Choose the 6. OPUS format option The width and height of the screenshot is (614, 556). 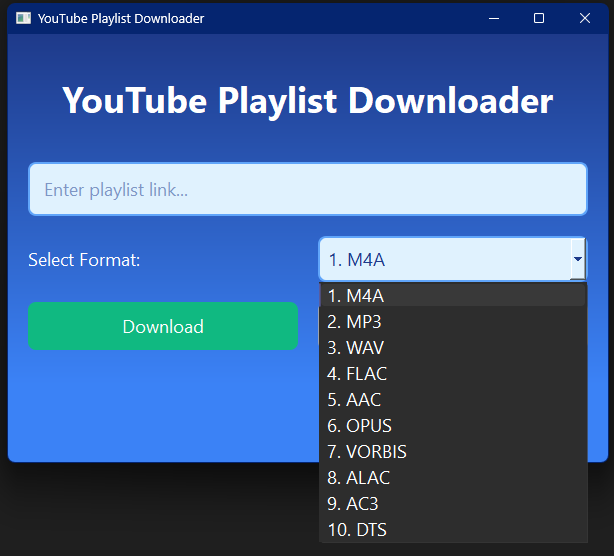[x=453, y=426]
